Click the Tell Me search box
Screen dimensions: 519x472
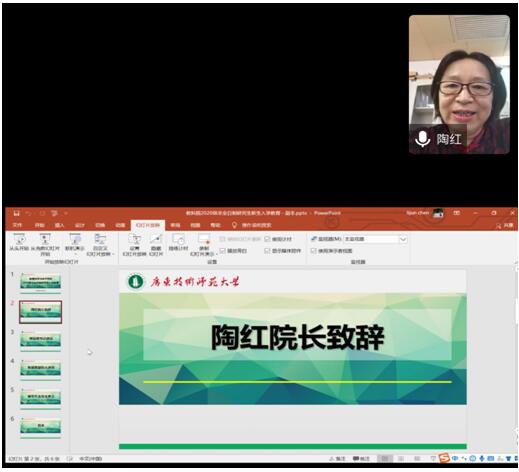point(256,225)
